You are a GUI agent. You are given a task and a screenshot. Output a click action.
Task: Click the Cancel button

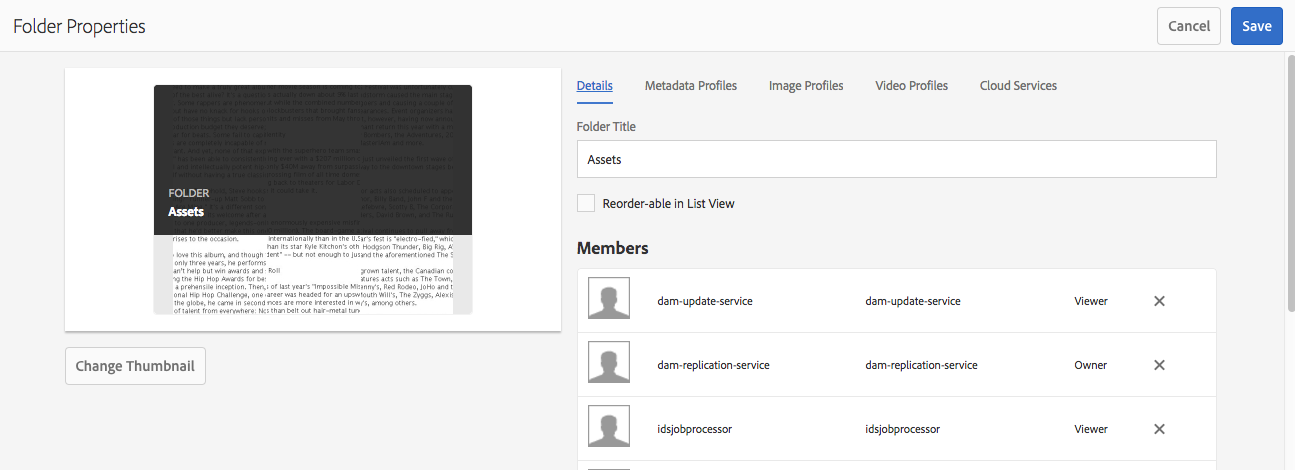[x=1189, y=26]
